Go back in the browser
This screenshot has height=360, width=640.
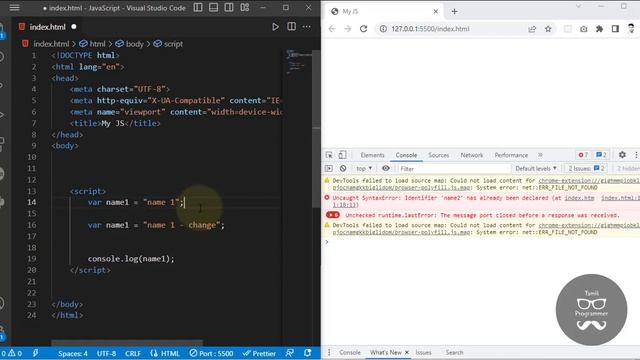332,29
